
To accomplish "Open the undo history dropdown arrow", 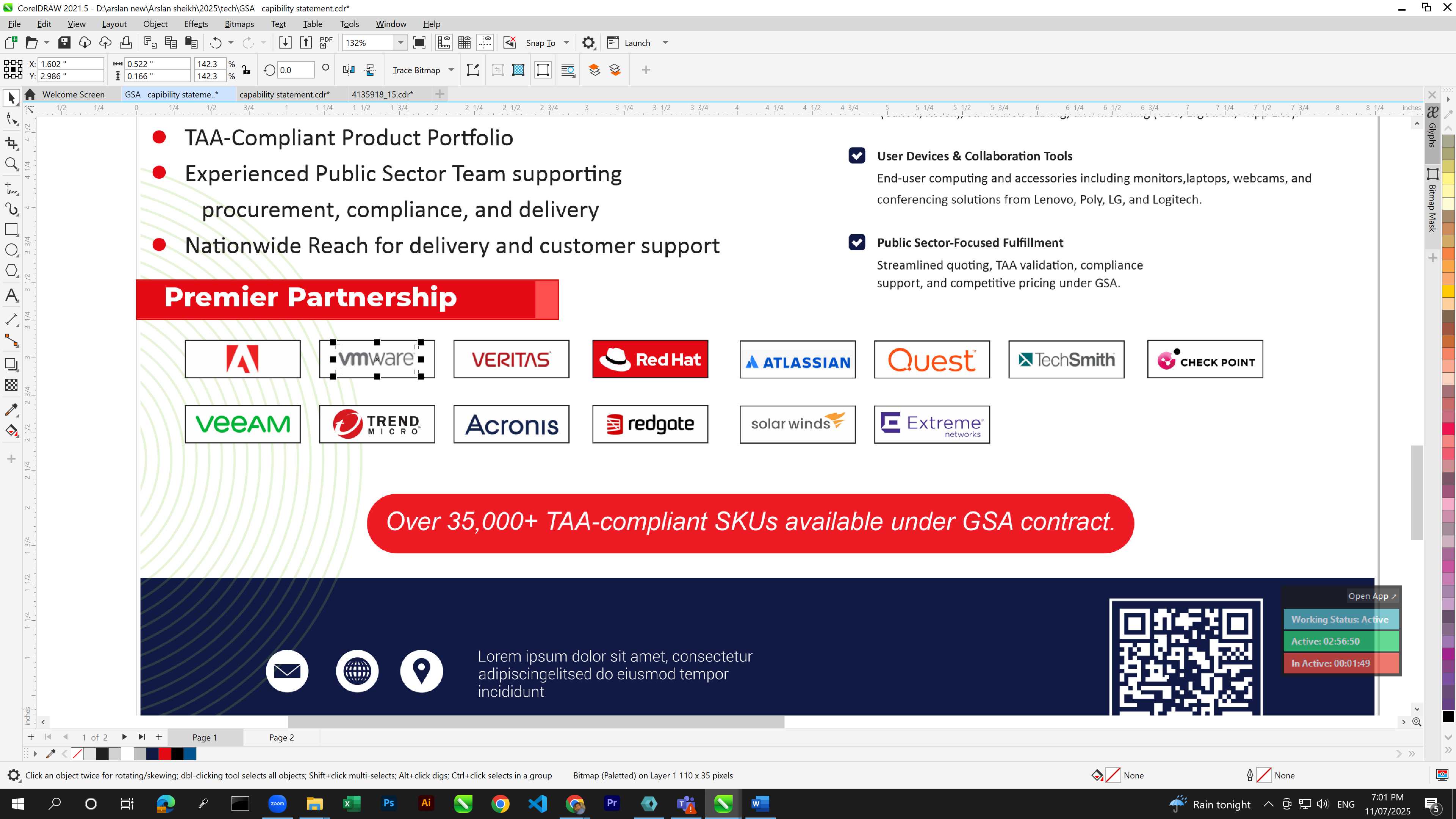I will (231, 42).
